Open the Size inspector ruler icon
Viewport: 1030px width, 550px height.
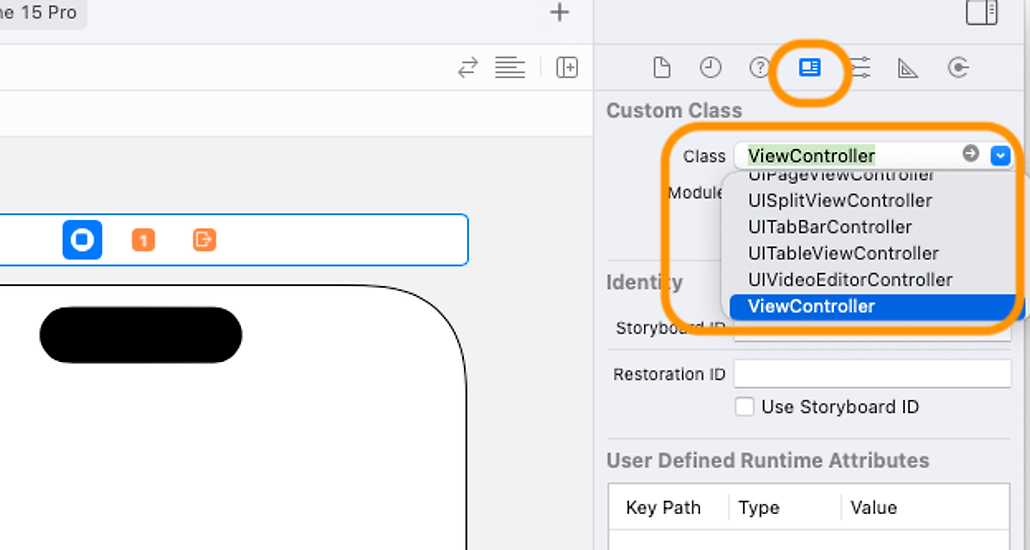pos(908,68)
